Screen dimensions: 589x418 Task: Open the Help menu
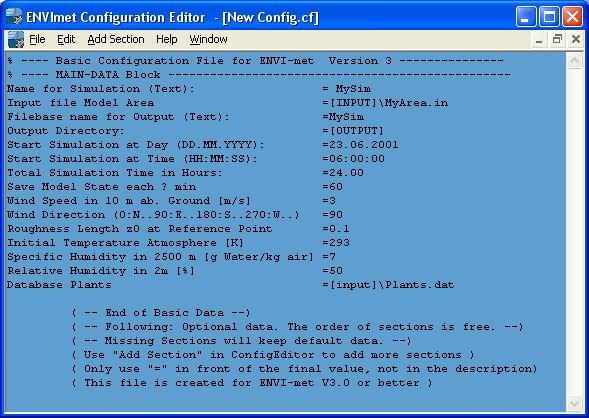click(x=166, y=39)
